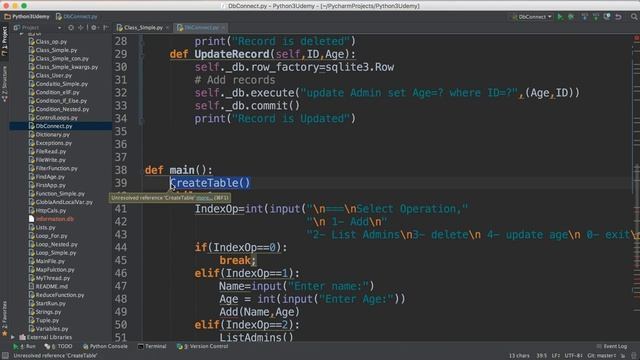Viewport: 640px width, 360px height.
Task: Toggle the 1: Project side tool window
Action: (x=4, y=41)
